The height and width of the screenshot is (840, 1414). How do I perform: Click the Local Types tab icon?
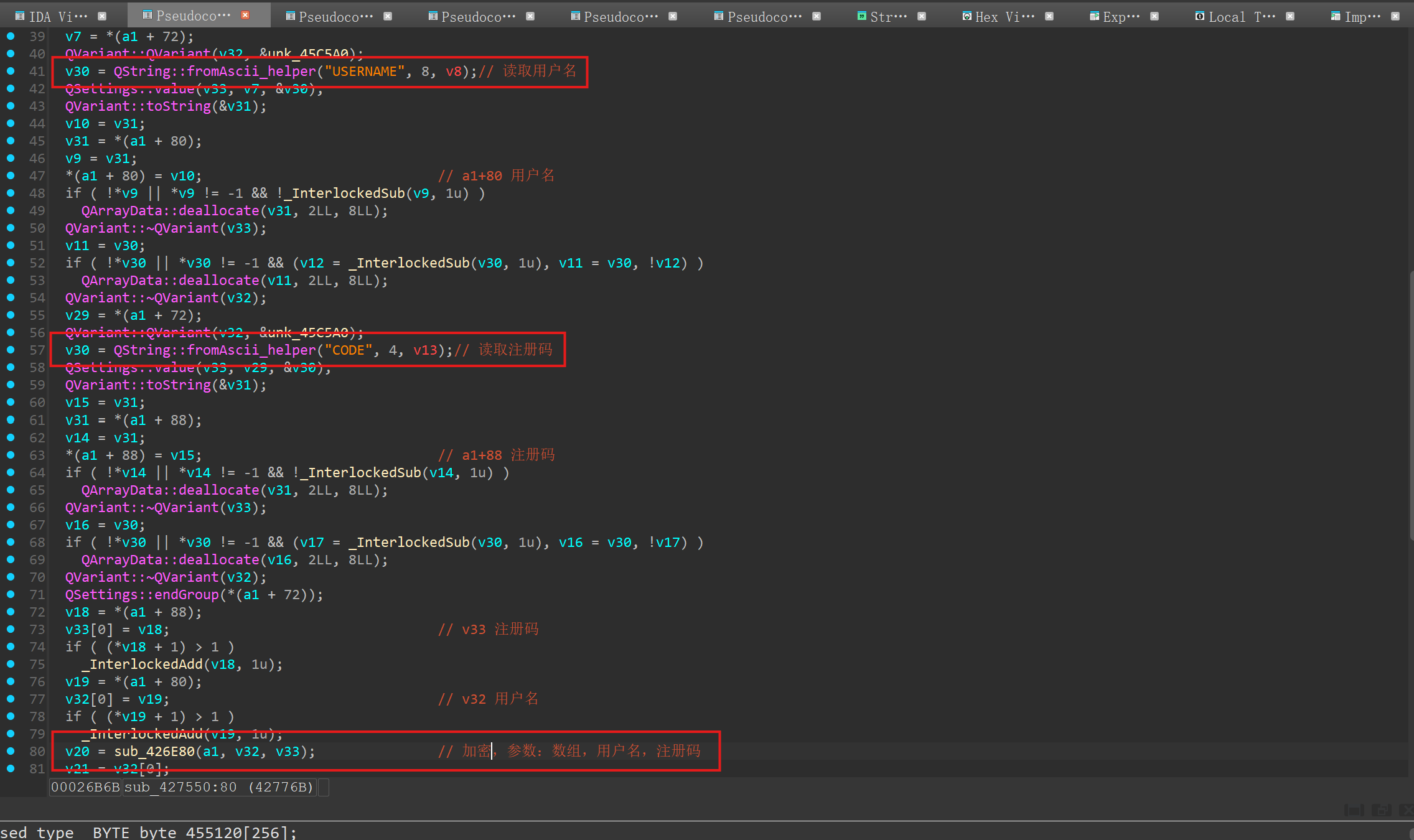point(1199,16)
